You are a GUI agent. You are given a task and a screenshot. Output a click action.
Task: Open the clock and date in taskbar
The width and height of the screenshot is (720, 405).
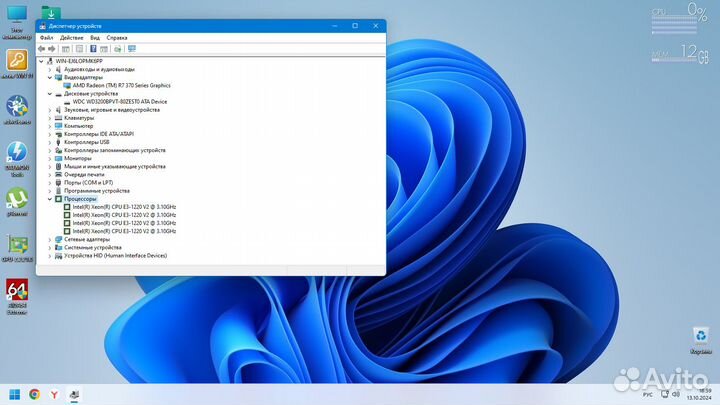click(699, 394)
